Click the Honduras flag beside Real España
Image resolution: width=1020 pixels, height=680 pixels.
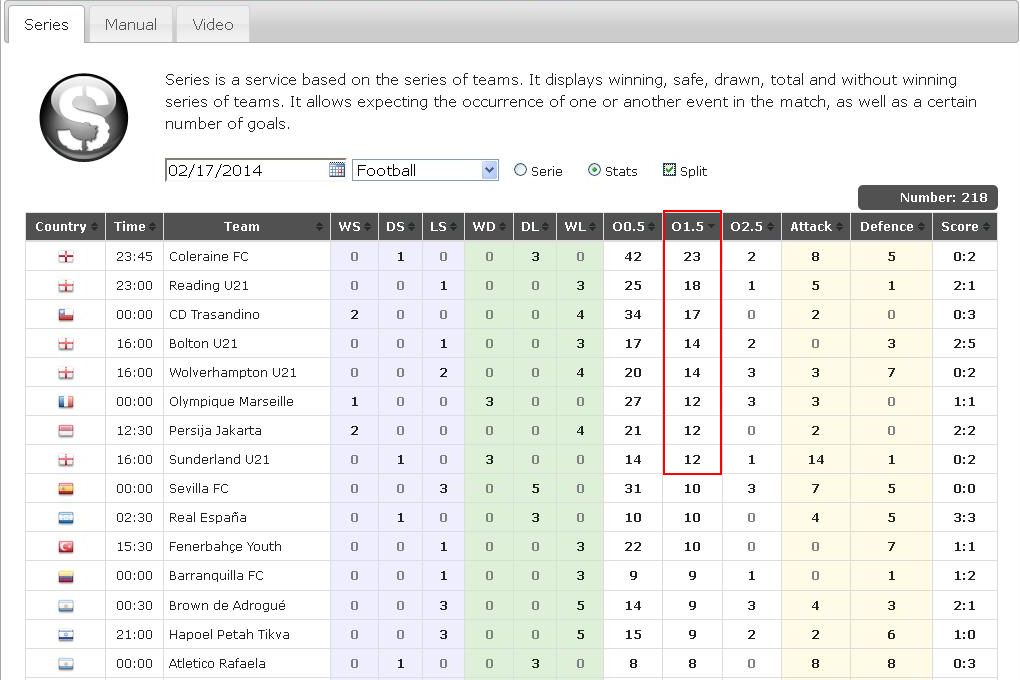[x=66, y=518]
